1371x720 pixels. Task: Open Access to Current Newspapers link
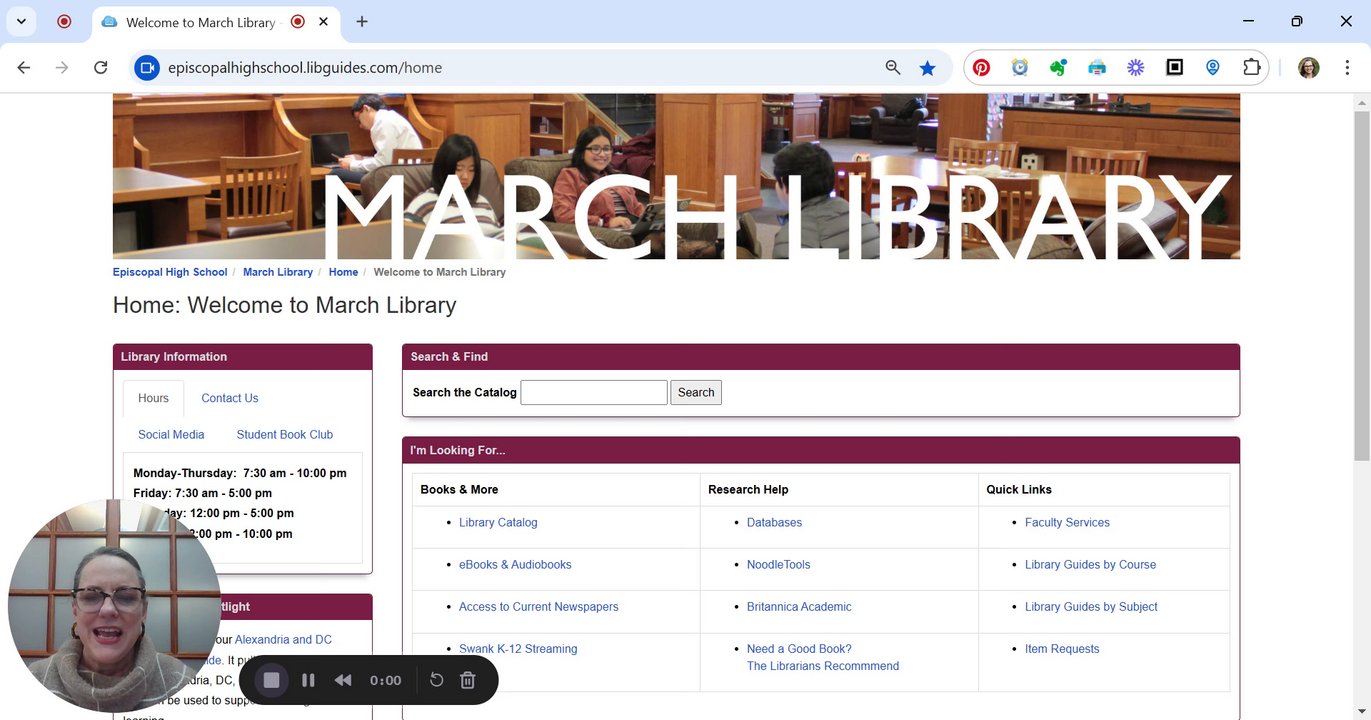(539, 607)
